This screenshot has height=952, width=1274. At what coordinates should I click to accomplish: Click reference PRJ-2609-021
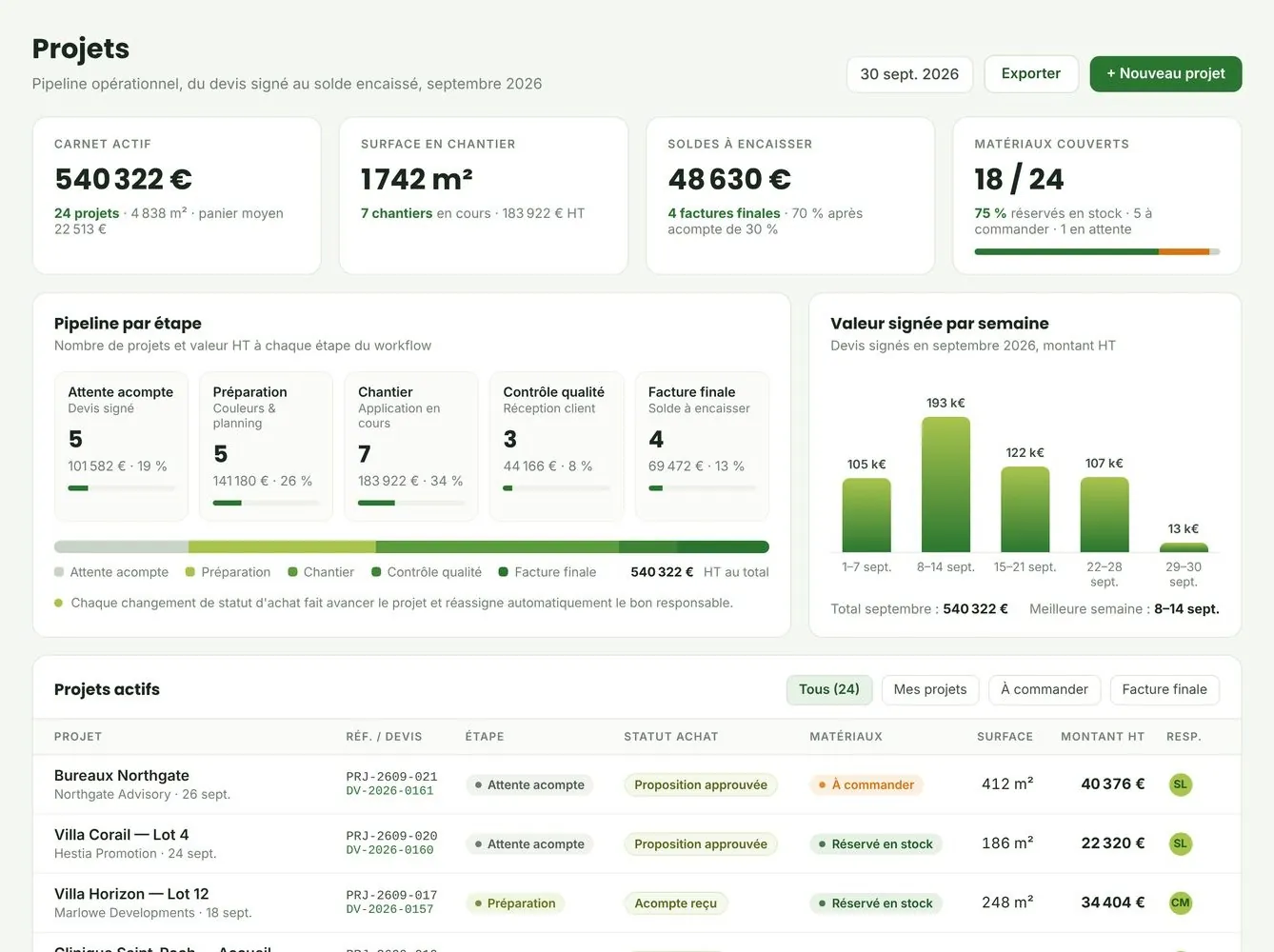(x=391, y=777)
